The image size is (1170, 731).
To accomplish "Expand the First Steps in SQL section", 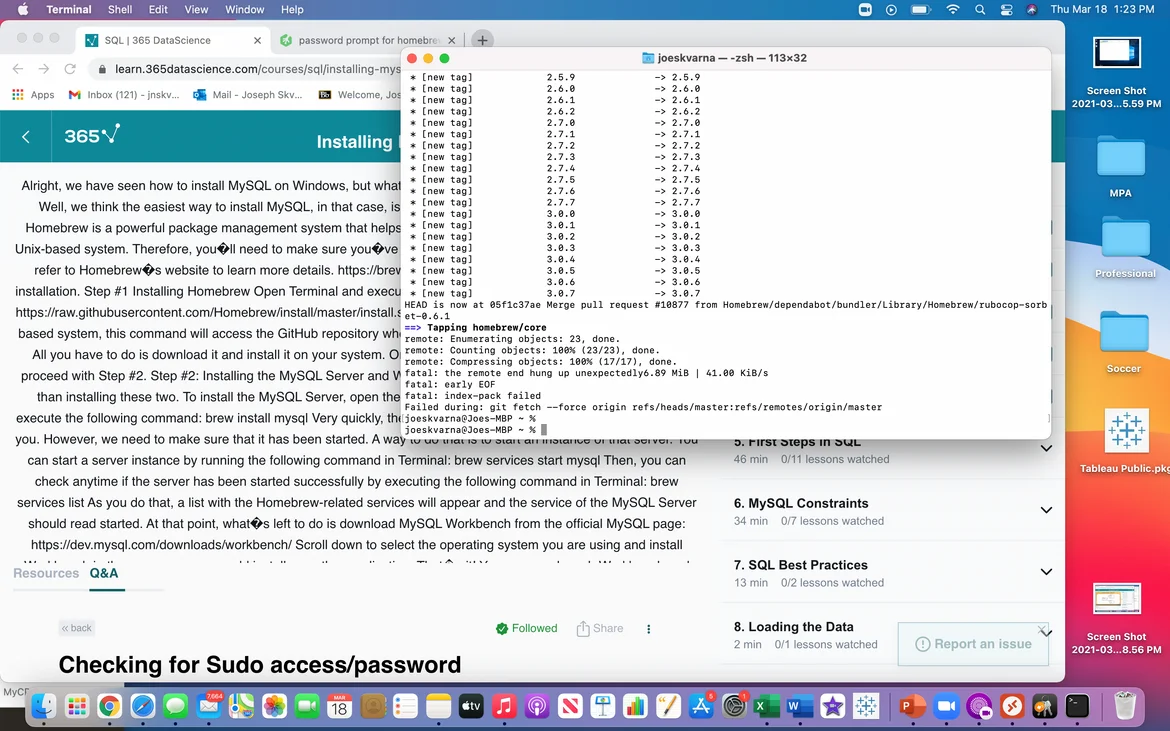I will click(1046, 448).
